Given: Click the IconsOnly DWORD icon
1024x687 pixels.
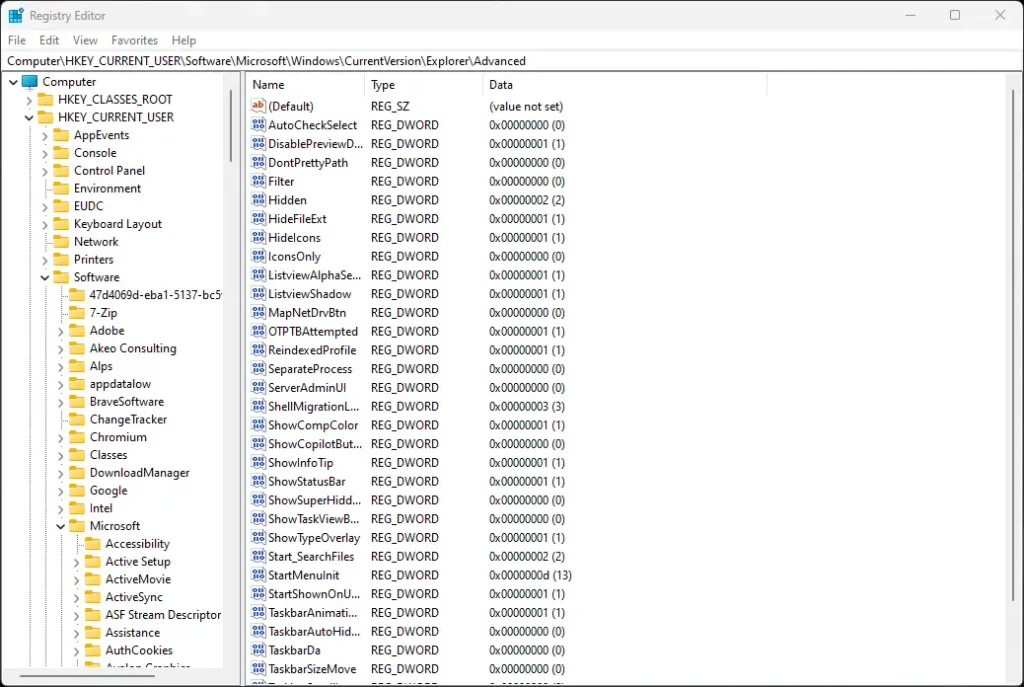Looking at the screenshot, I should (x=259, y=256).
